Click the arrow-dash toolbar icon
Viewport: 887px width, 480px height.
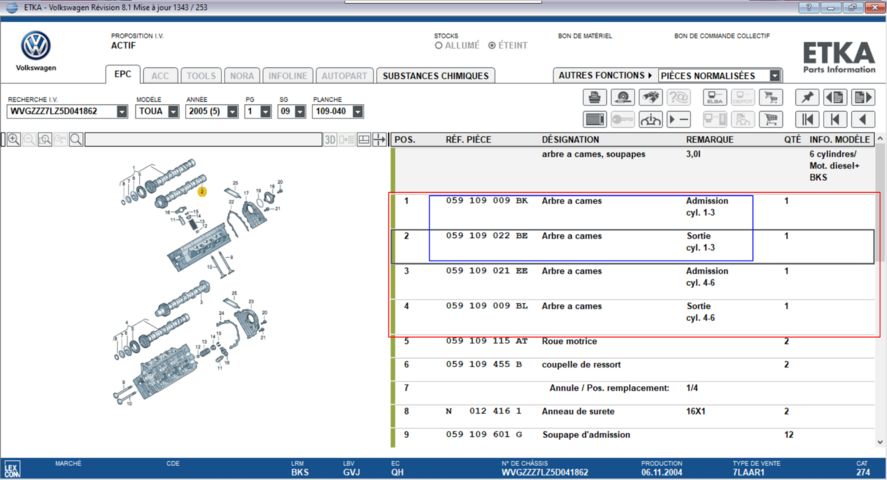click(x=678, y=119)
